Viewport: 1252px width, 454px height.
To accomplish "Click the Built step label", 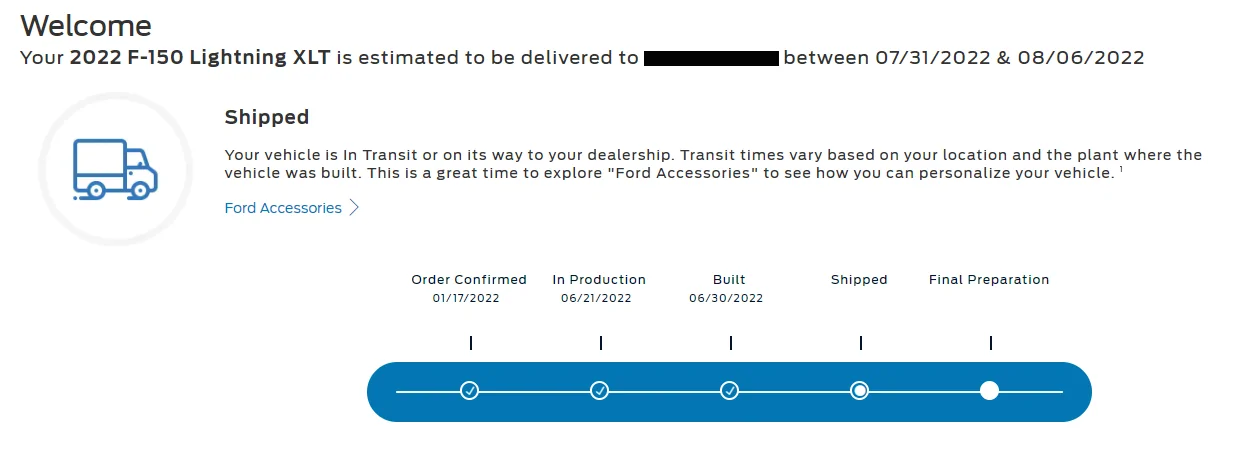I will coord(729,280).
